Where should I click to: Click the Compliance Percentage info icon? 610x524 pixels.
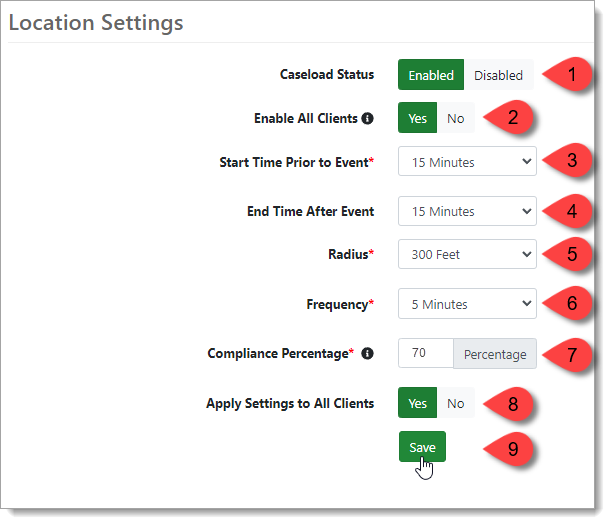point(367,354)
